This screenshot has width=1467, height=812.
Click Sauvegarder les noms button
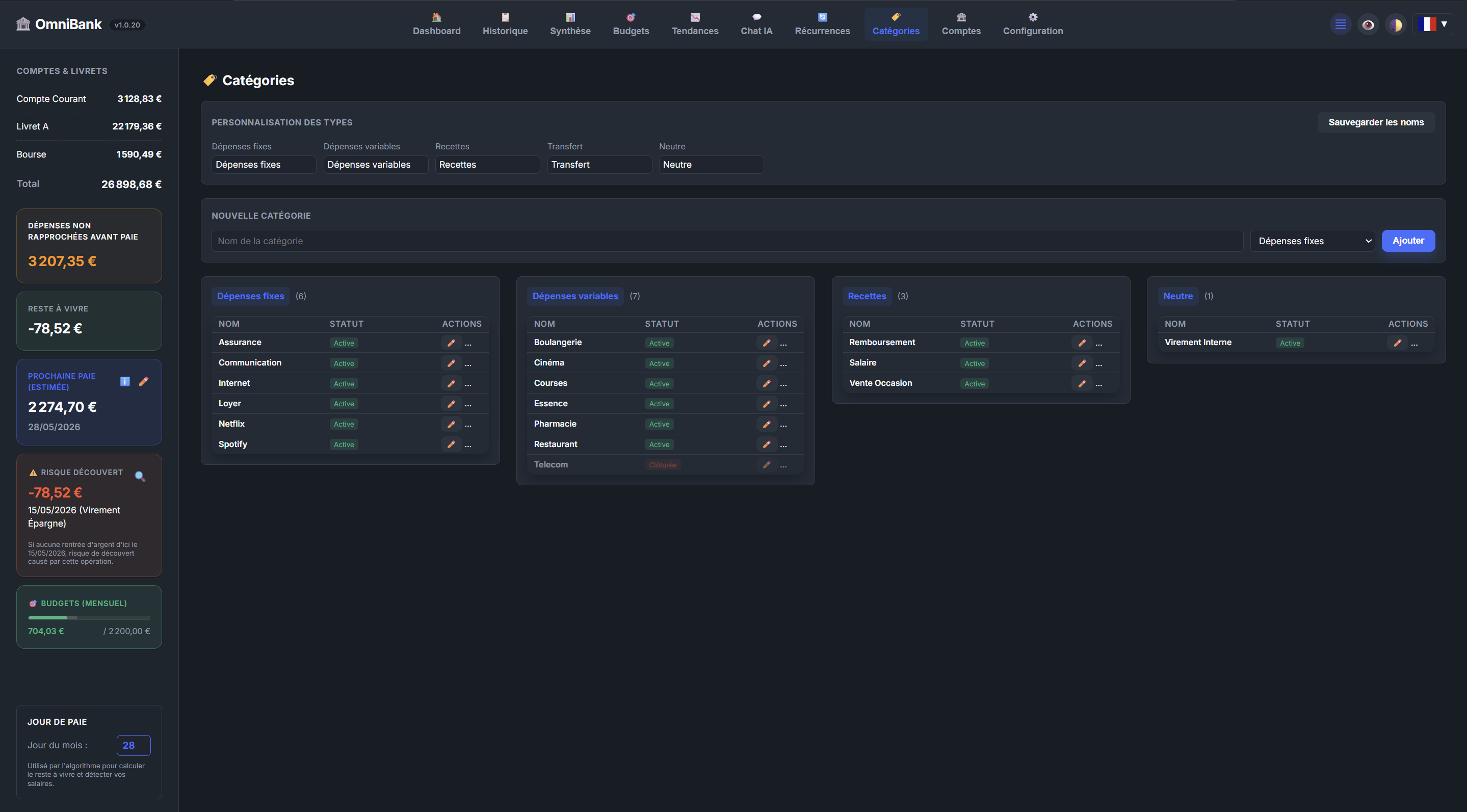point(1376,122)
